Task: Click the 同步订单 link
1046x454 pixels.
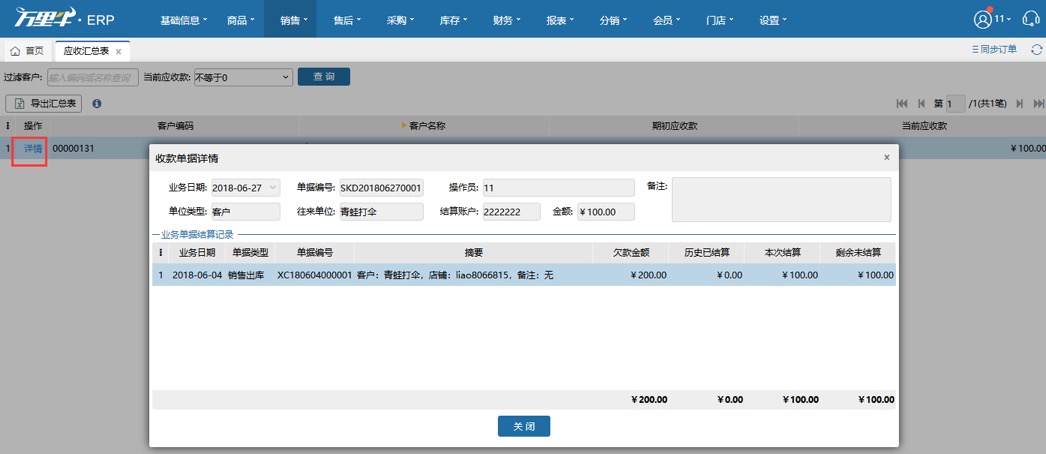Action: pyautogui.click(x=994, y=49)
